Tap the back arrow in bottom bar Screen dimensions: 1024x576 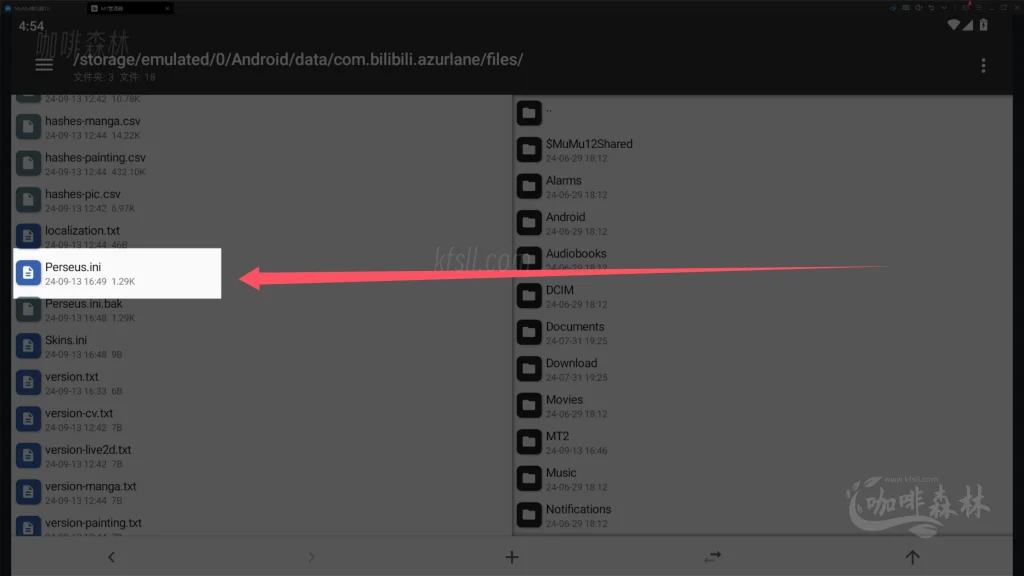coord(111,557)
